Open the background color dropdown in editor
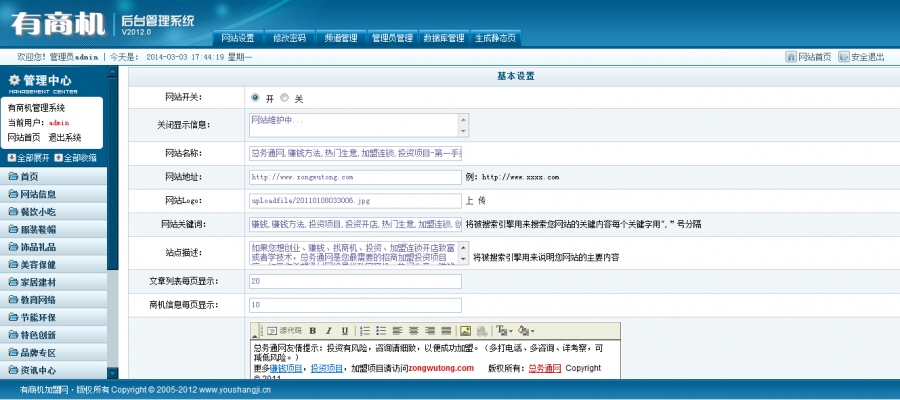Screen dimensions: 900x400 pos(526,331)
